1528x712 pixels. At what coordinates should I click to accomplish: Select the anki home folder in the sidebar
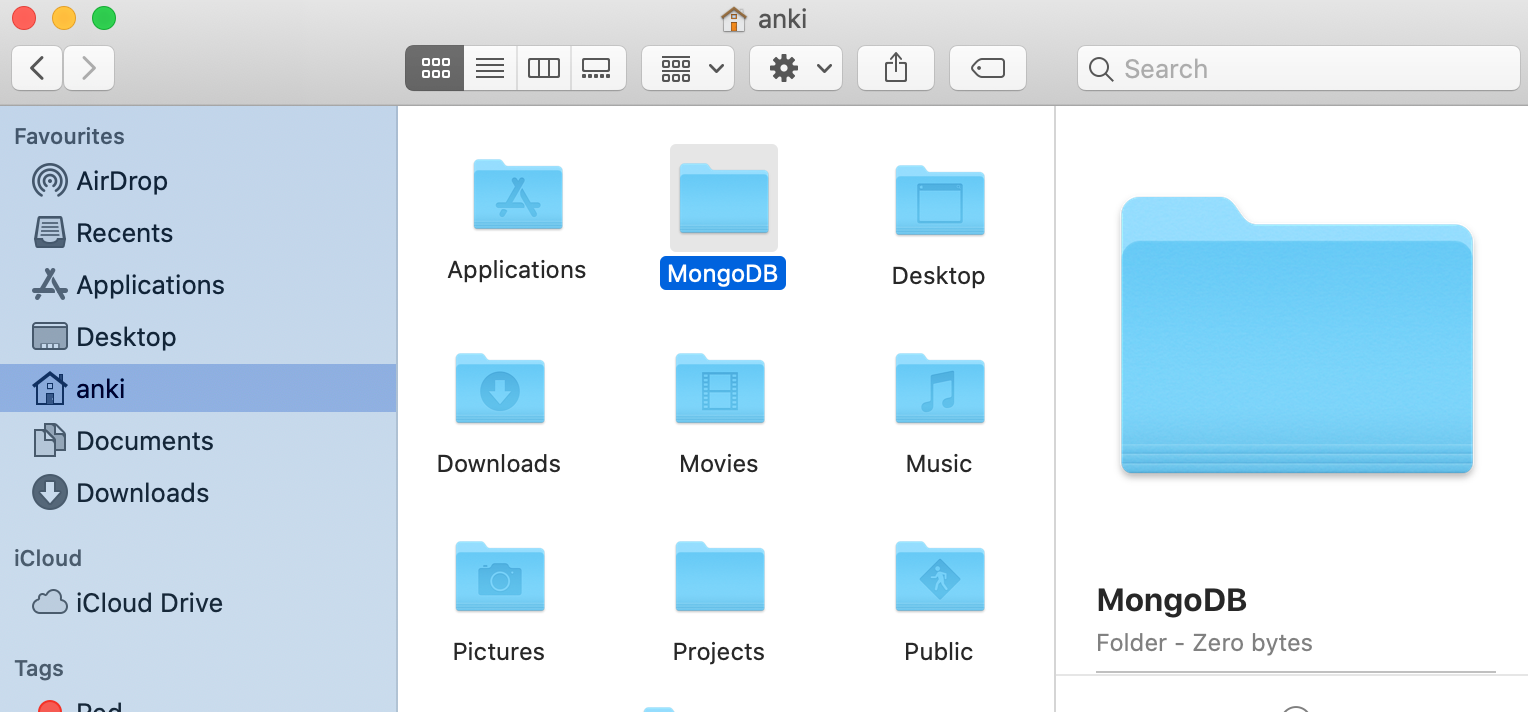coord(198,388)
